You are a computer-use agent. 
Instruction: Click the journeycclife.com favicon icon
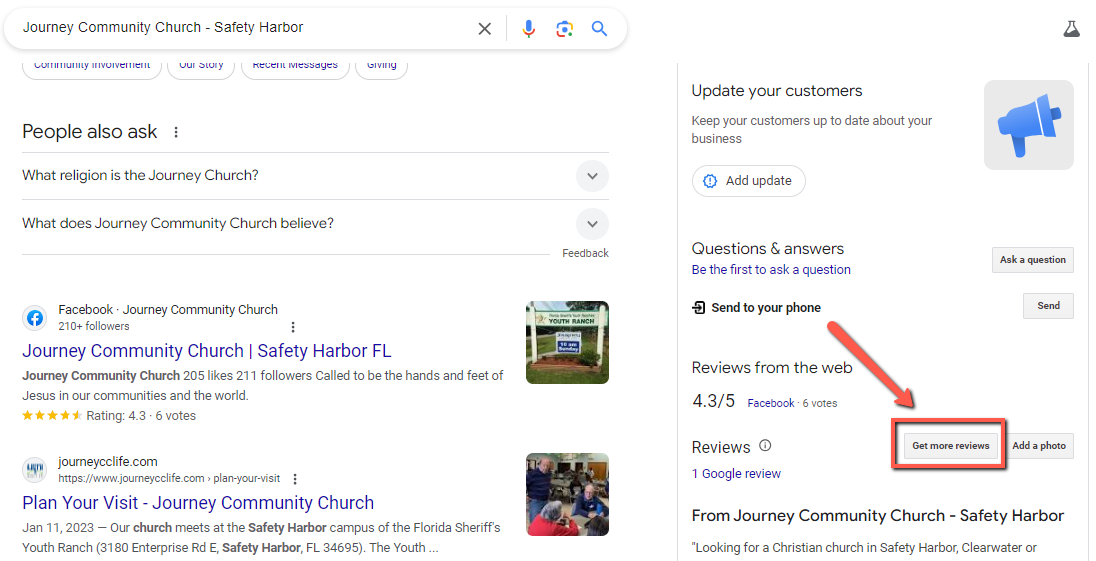tap(35, 469)
